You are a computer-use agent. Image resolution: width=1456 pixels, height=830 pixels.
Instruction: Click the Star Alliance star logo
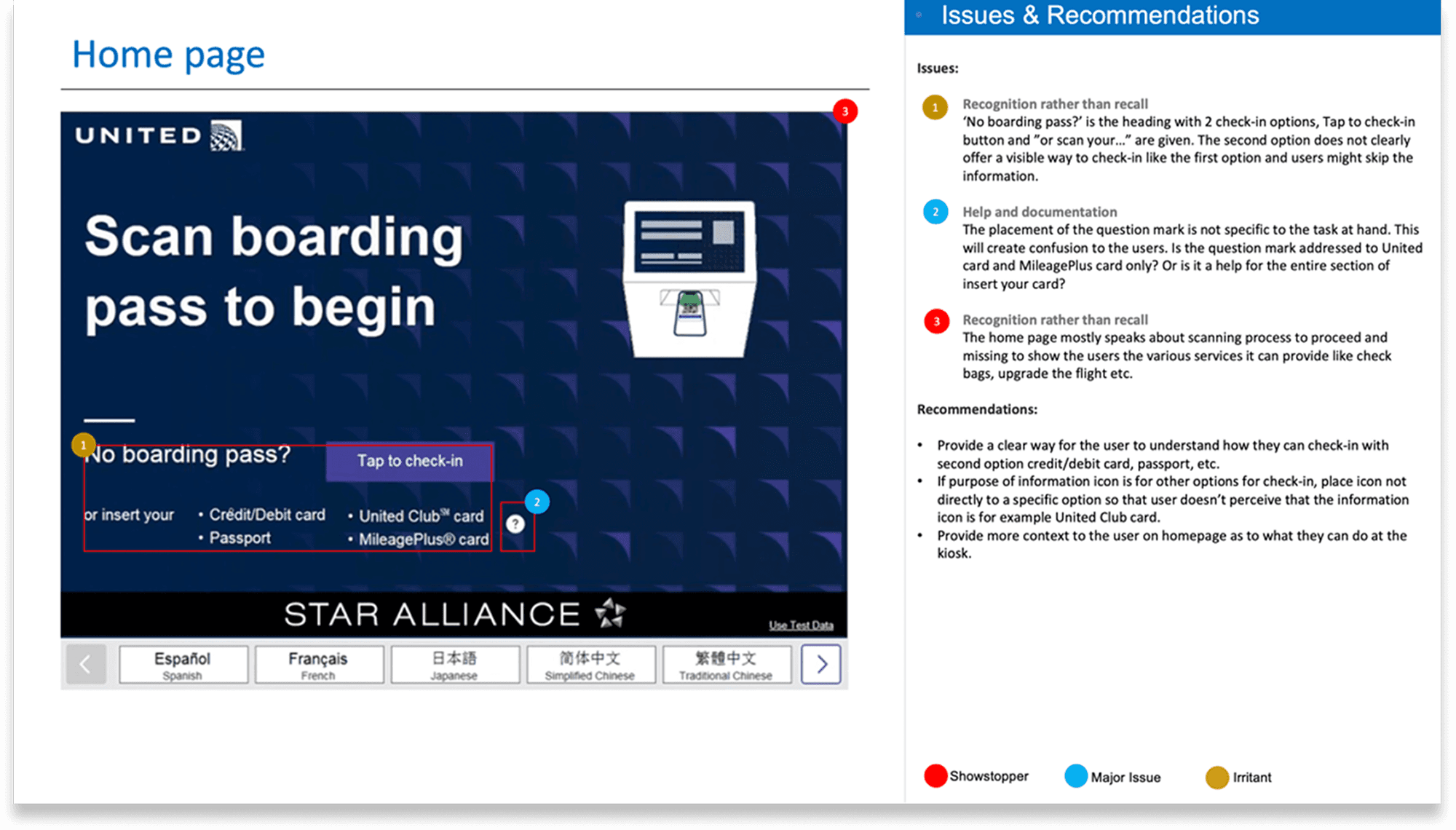coord(610,613)
